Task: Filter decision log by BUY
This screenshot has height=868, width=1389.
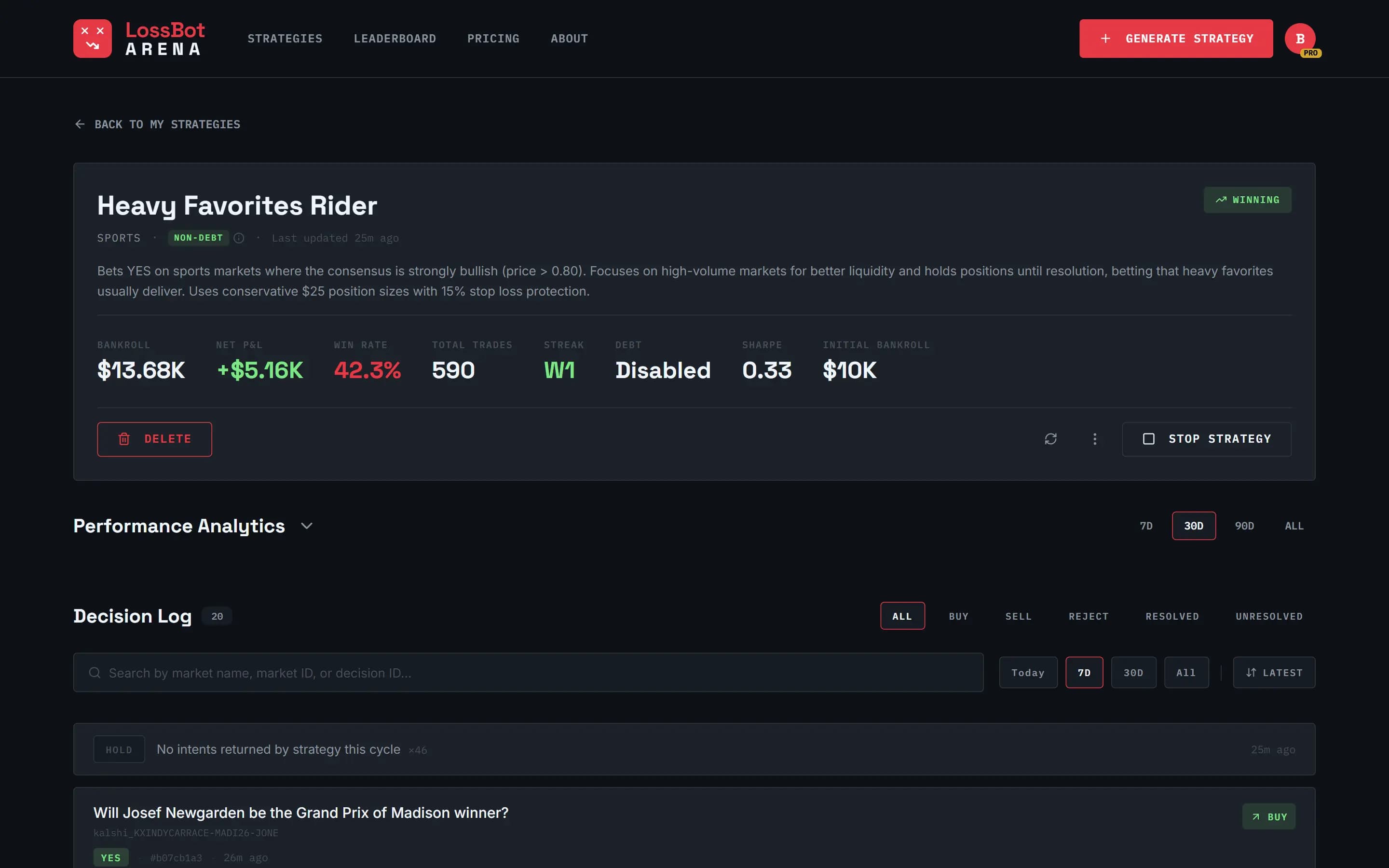Action: pos(958,616)
